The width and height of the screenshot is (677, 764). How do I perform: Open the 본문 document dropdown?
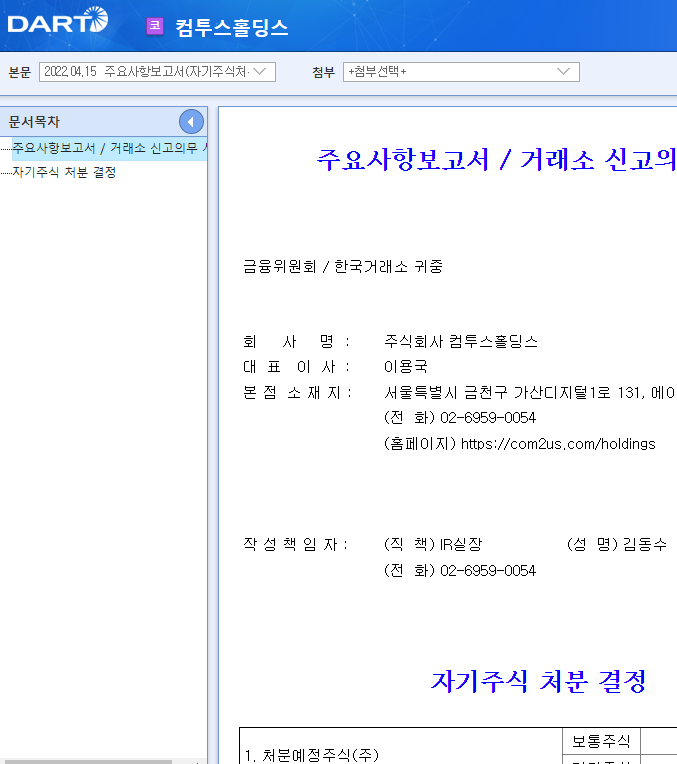[x=157, y=72]
